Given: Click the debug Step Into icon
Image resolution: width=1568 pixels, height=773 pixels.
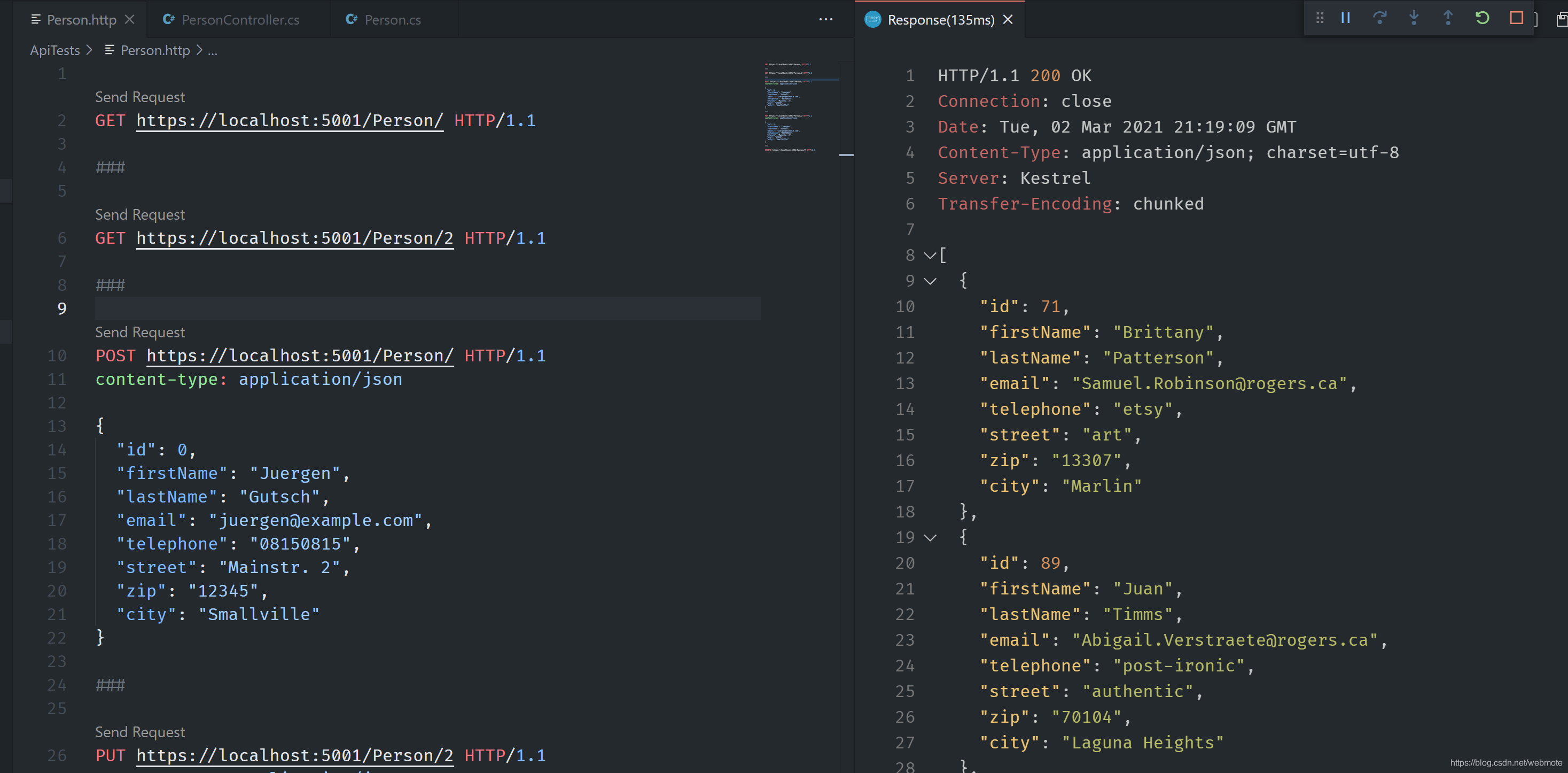Looking at the screenshot, I should [x=1414, y=18].
